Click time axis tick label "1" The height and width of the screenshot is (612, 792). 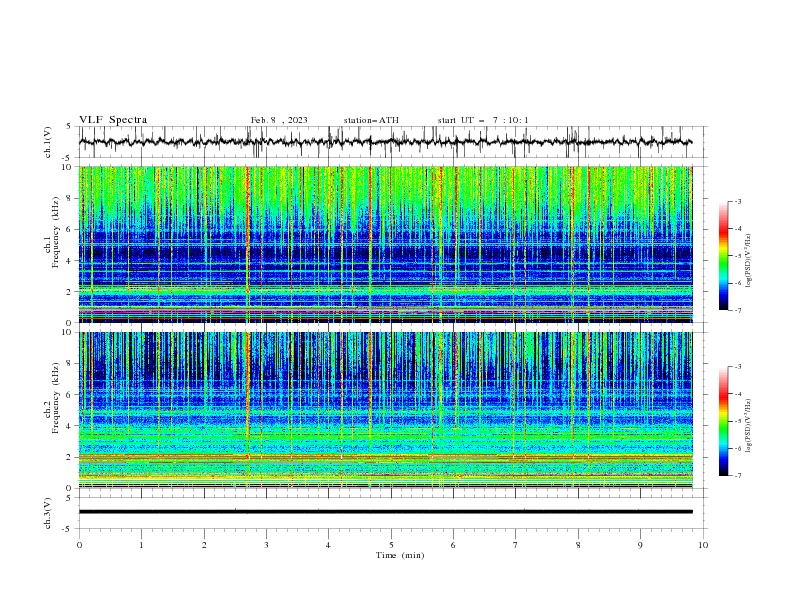tap(141, 545)
